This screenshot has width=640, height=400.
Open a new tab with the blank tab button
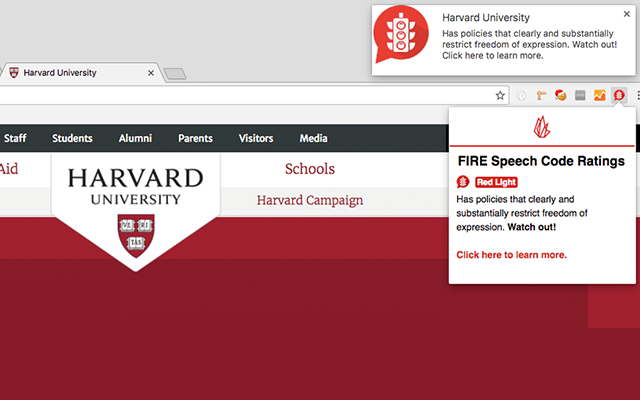coord(175,74)
